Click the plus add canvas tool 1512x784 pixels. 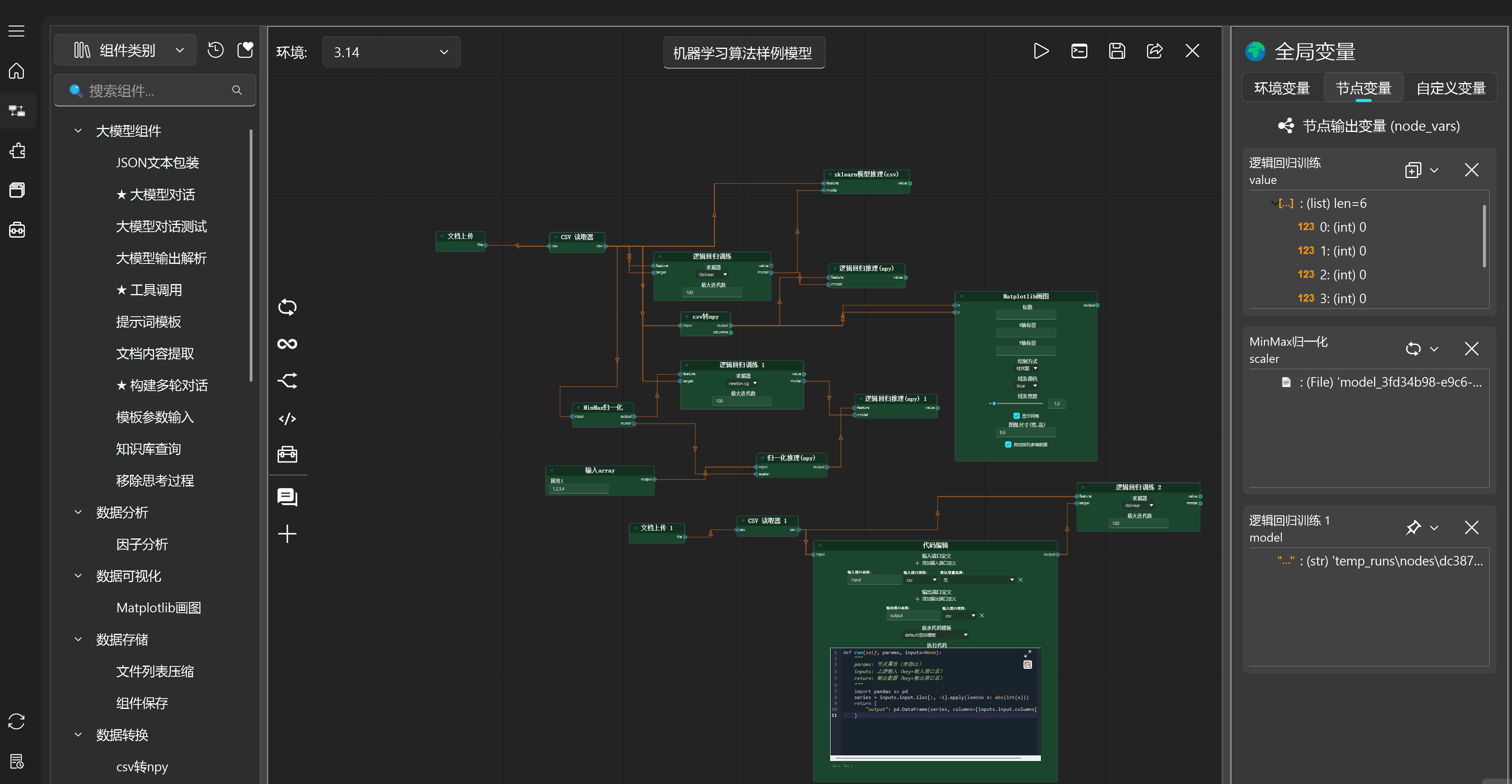(287, 534)
